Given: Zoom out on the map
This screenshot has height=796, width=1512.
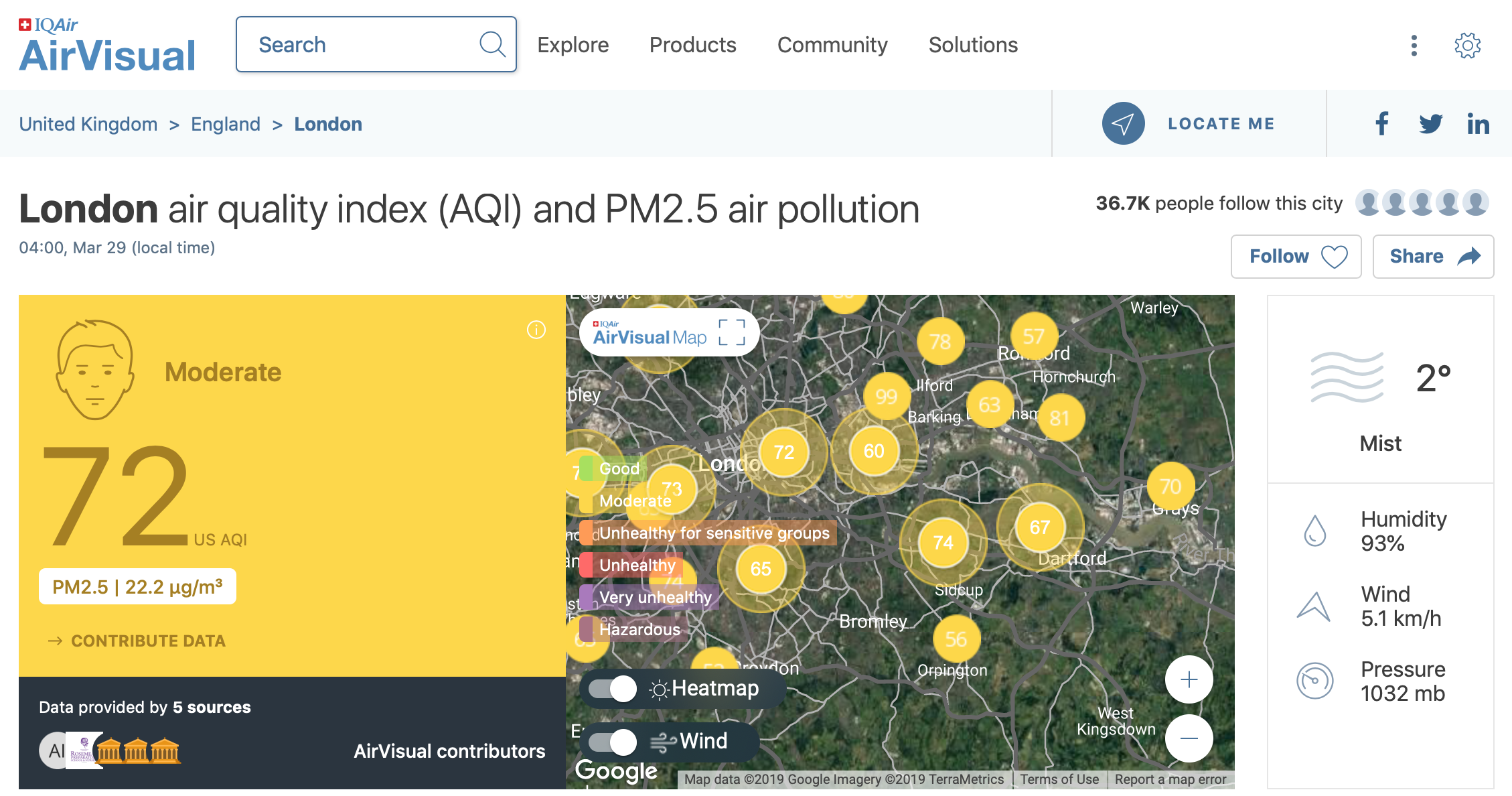Looking at the screenshot, I should [x=1189, y=738].
